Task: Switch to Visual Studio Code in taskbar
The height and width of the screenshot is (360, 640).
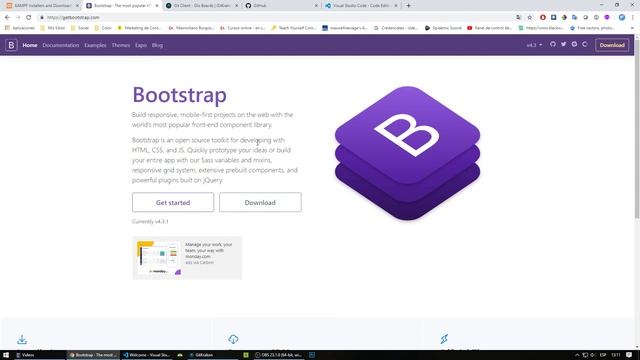Action: point(147,355)
